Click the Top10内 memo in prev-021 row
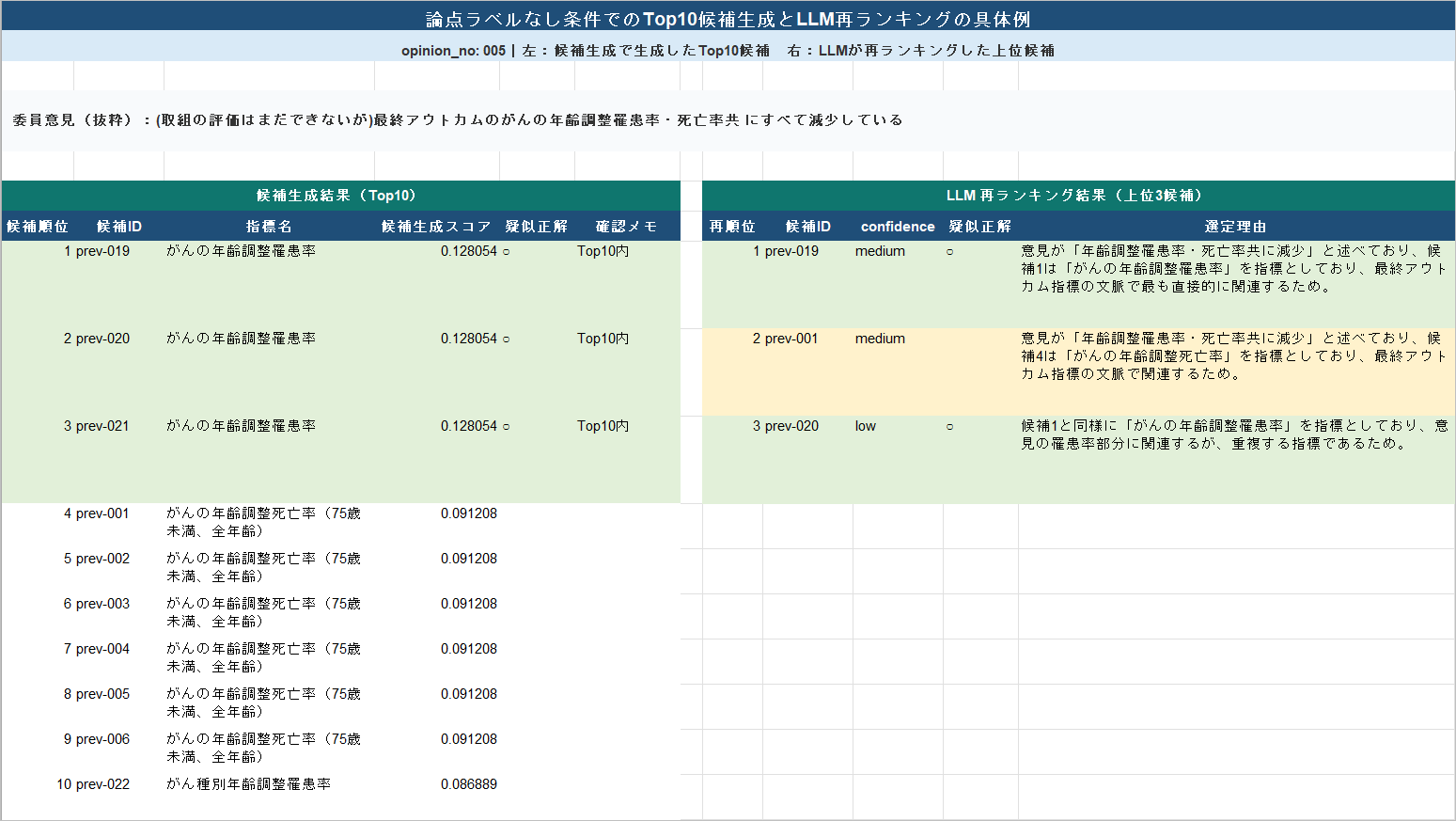Image resolution: width=1456 pixels, height=821 pixels. click(603, 426)
